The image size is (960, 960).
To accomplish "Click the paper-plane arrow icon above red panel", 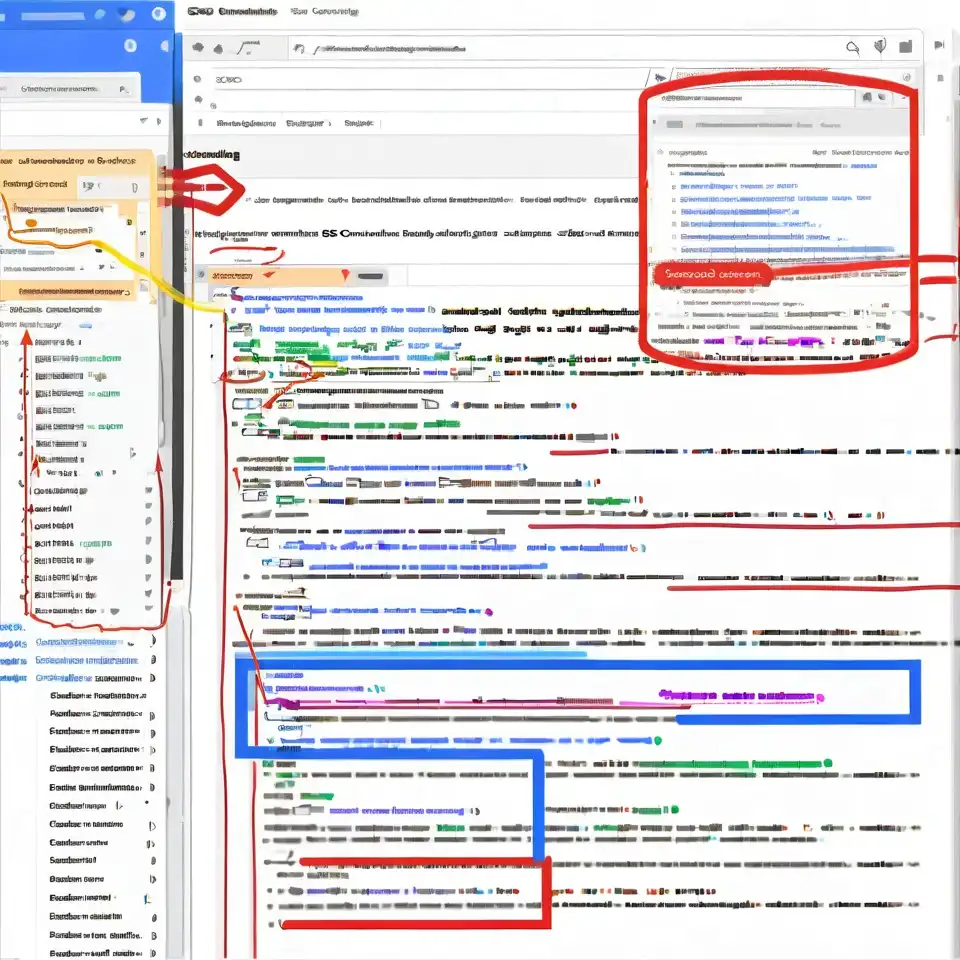I will click(658, 77).
